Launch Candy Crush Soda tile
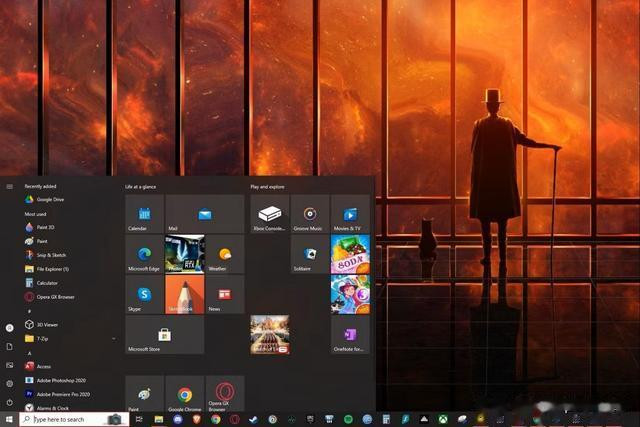Viewport: 640px width, 427px height. 350,254
